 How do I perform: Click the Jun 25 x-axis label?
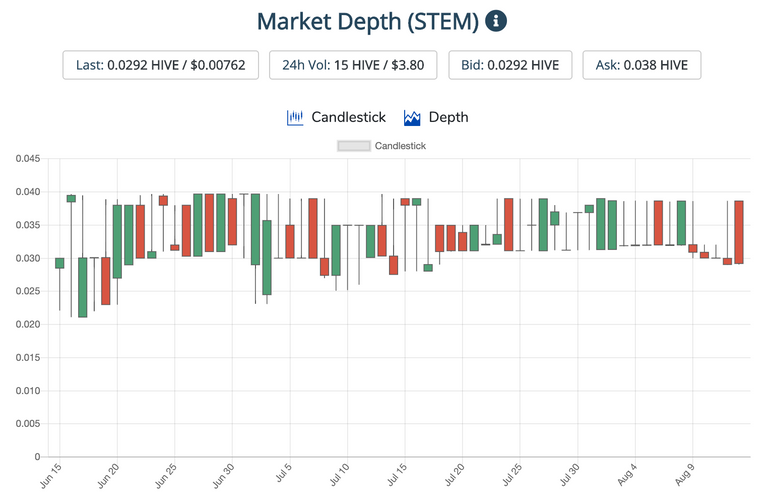(166, 476)
